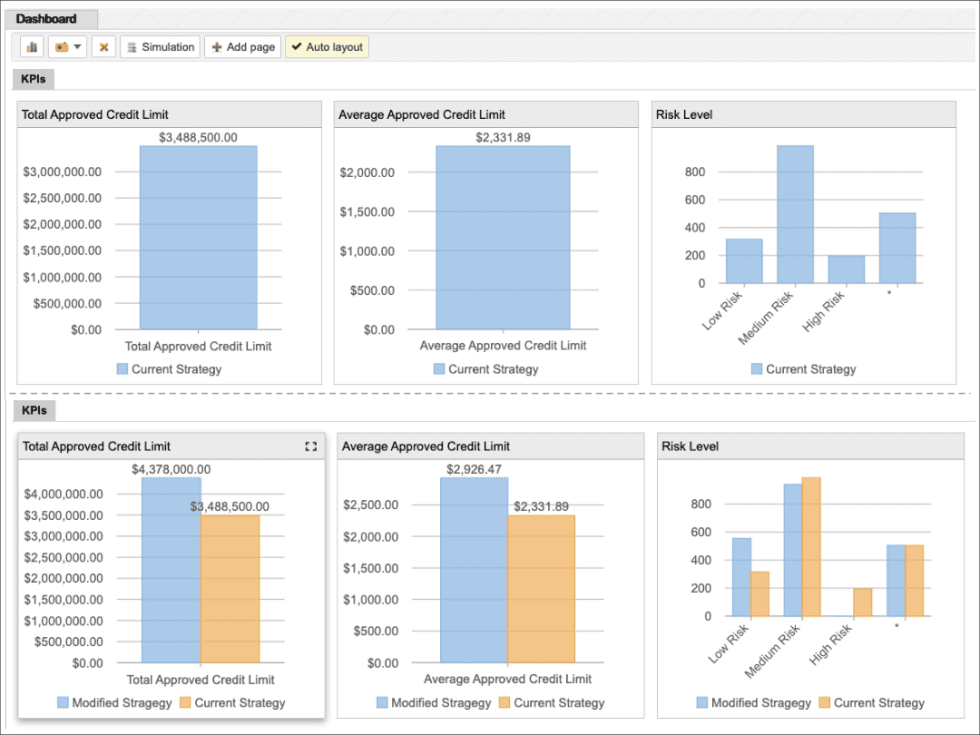Open the Simulation button
Image resolution: width=980 pixels, height=735 pixels.
coord(161,47)
